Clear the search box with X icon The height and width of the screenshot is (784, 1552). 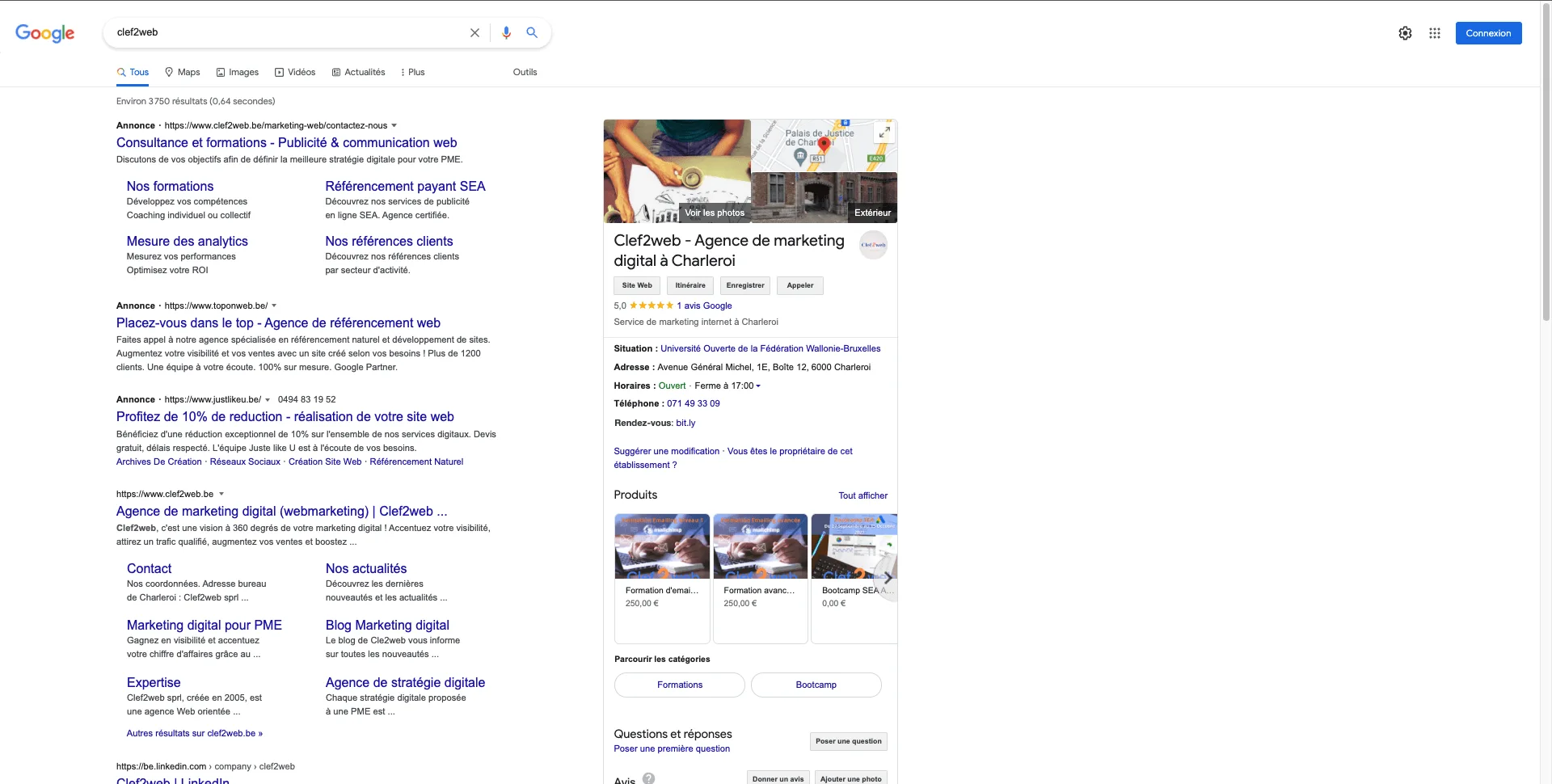(474, 33)
